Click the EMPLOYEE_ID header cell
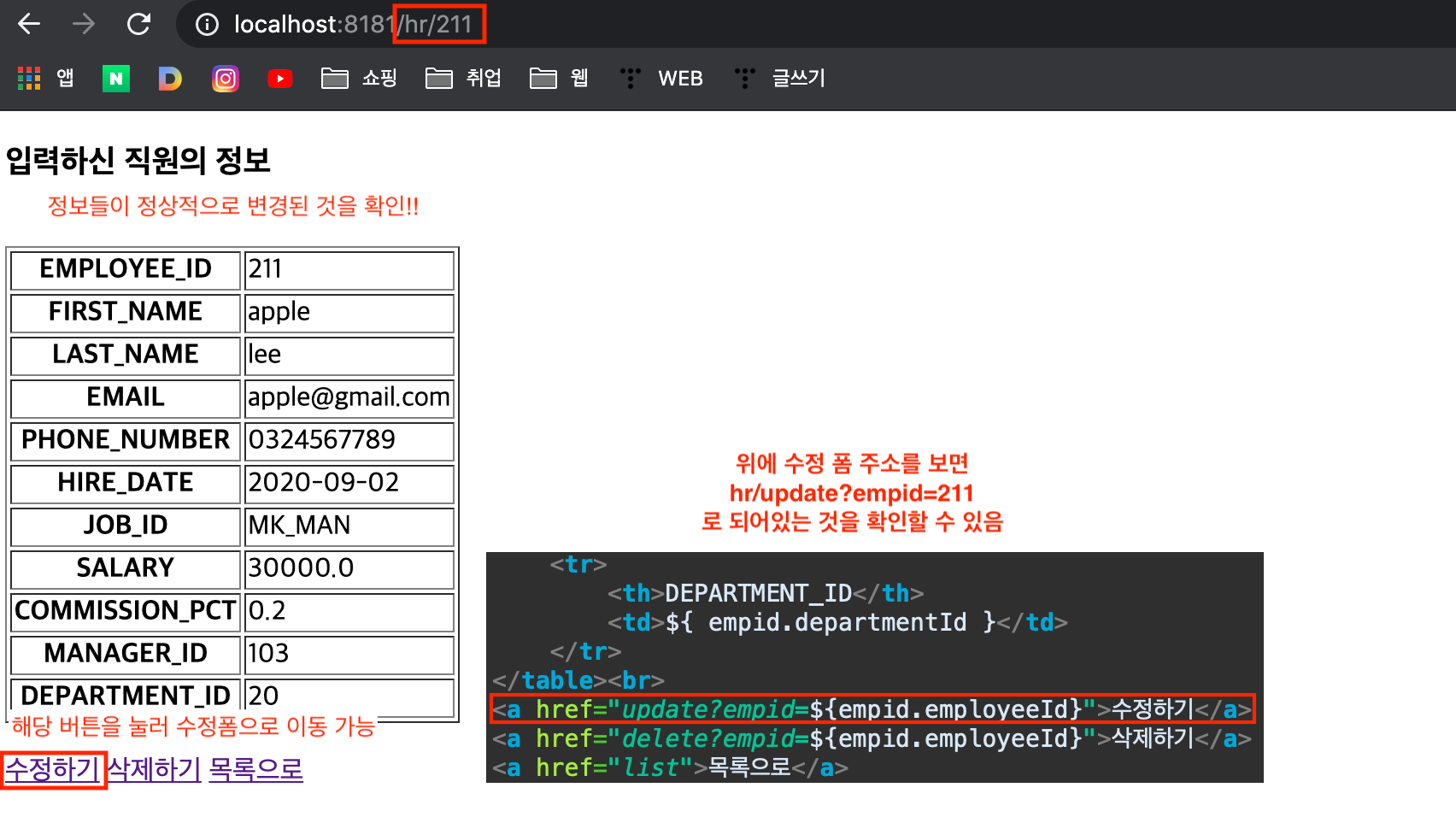The width and height of the screenshot is (1456, 817). [126, 270]
